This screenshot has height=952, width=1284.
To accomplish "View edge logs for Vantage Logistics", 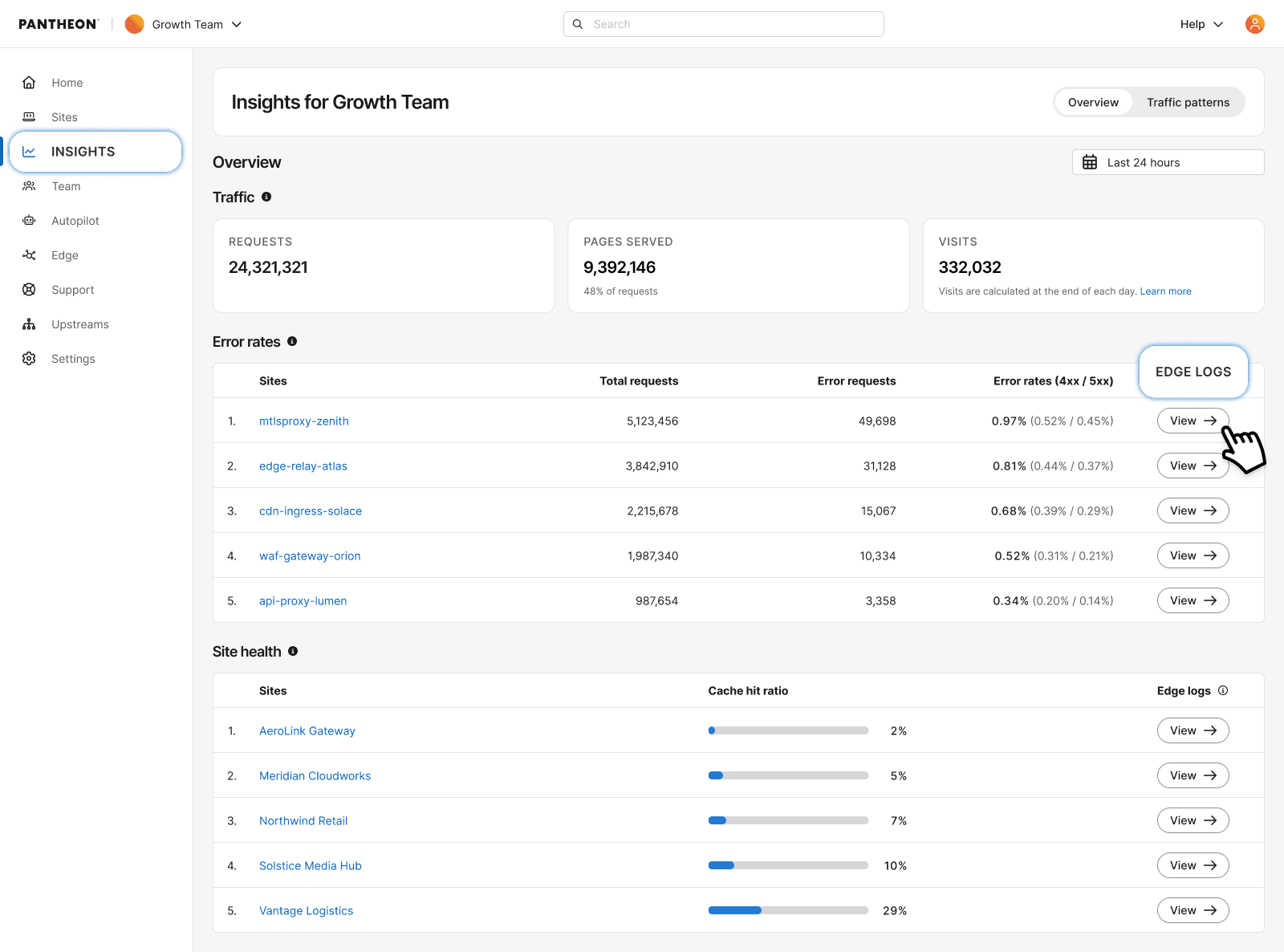I will [x=1193, y=910].
